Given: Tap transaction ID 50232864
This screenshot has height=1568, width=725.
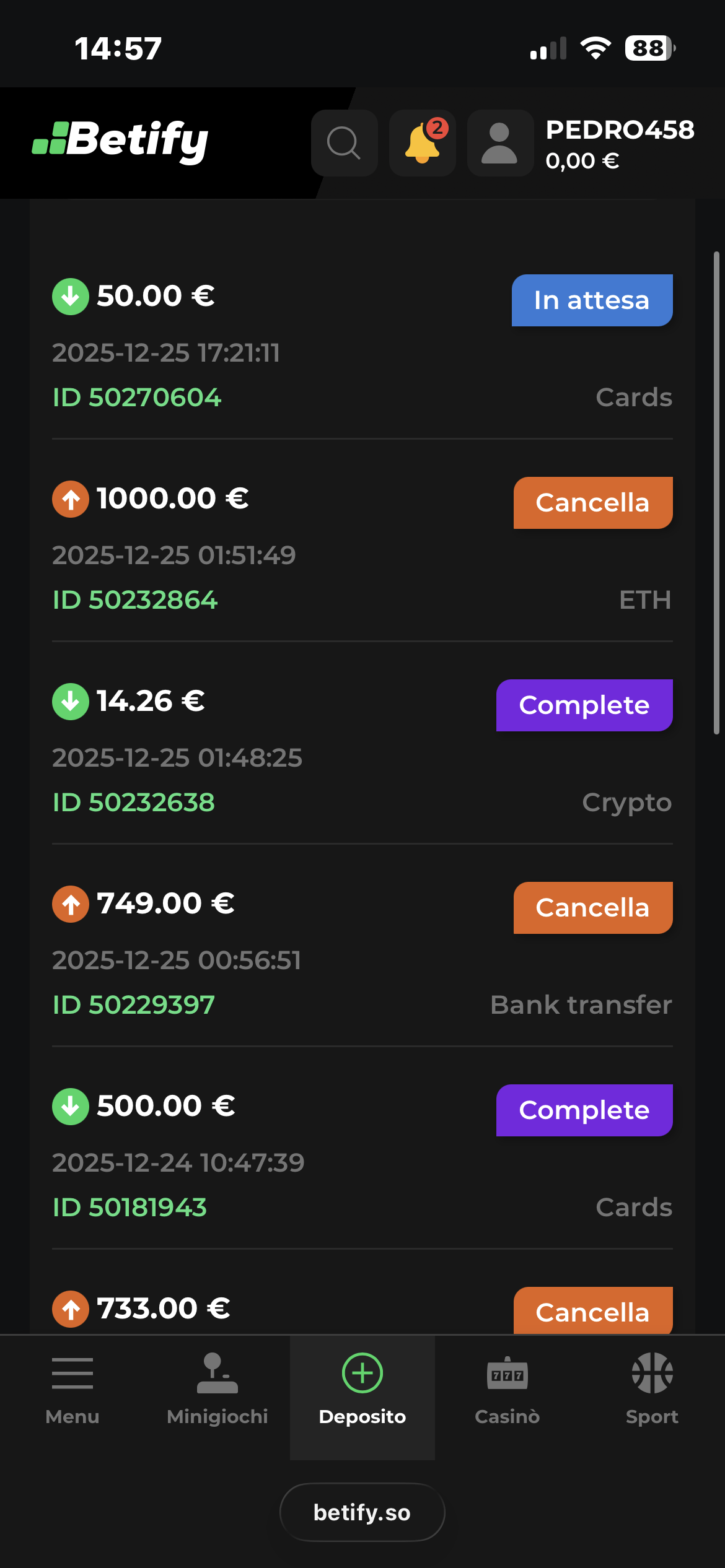Looking at the screenshot, I should pyautogui.click(x=135, y=600).
